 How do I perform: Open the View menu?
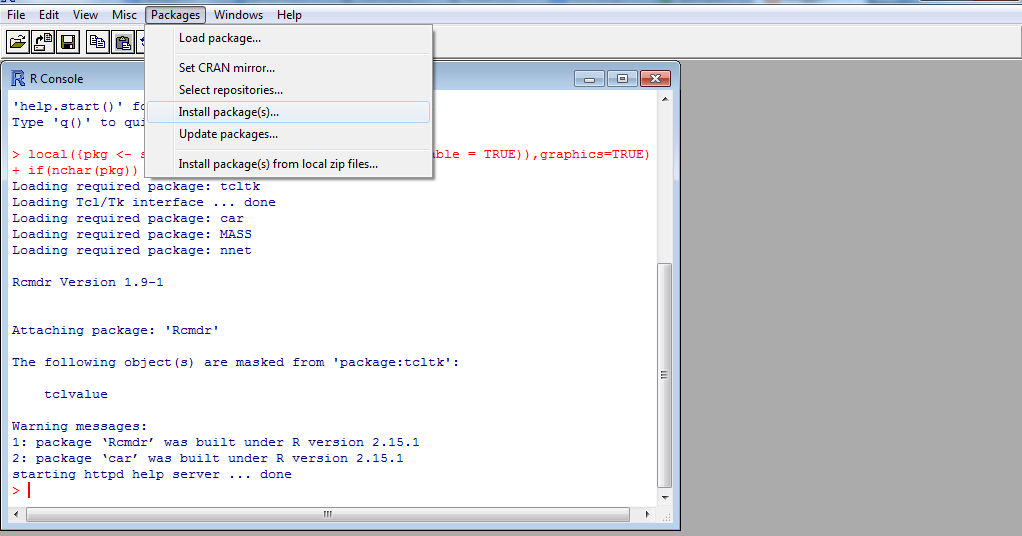(x=85, y=14)
